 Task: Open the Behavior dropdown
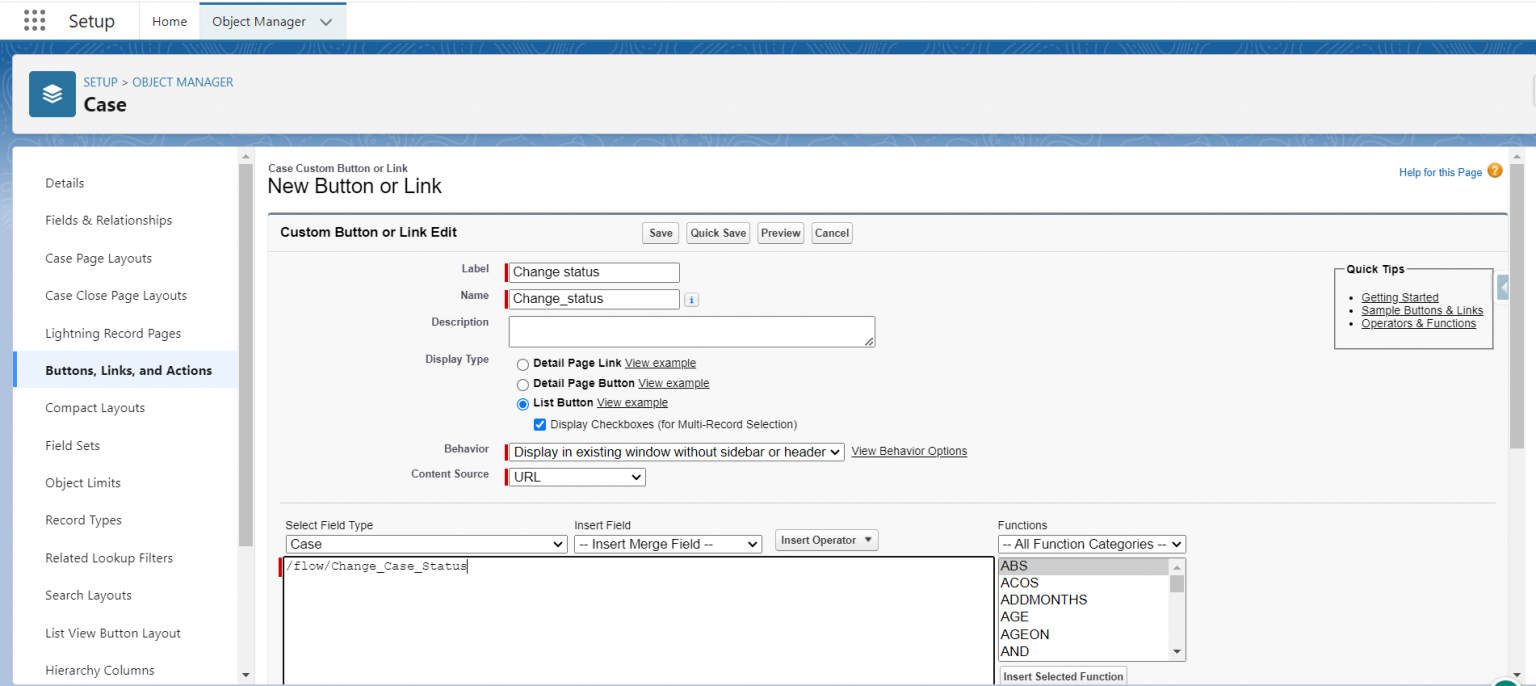click(x=675, y=451)
